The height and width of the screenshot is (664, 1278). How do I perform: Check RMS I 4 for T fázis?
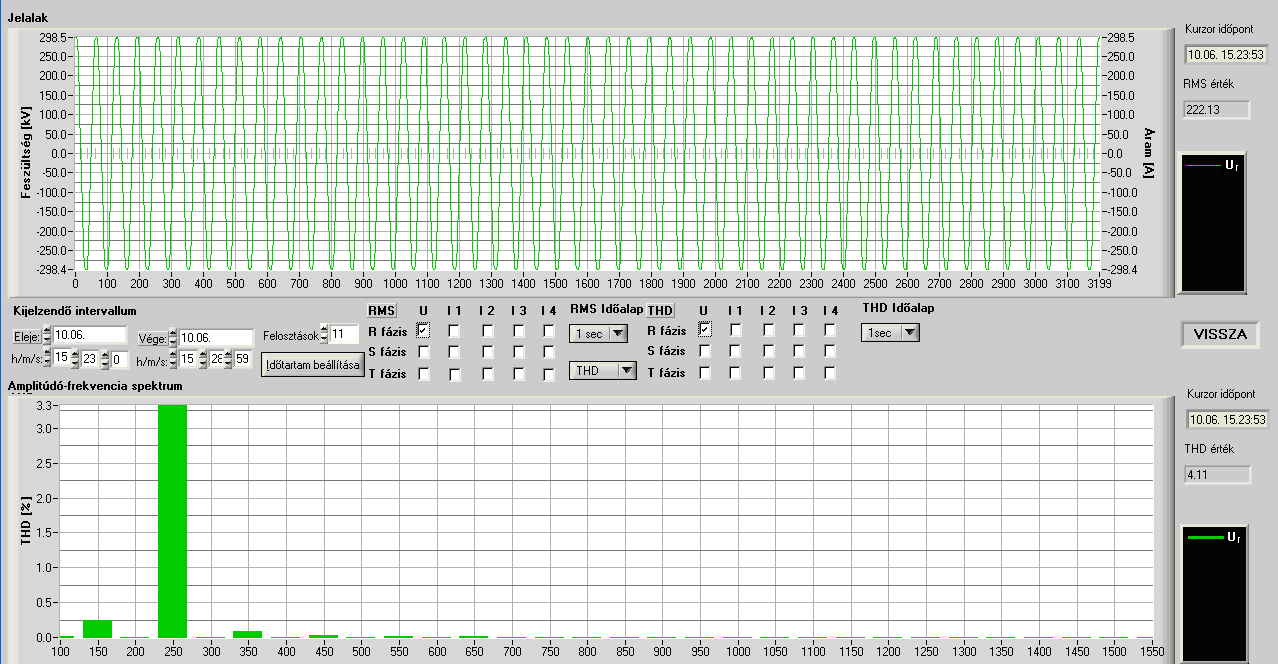click(549, 374)
